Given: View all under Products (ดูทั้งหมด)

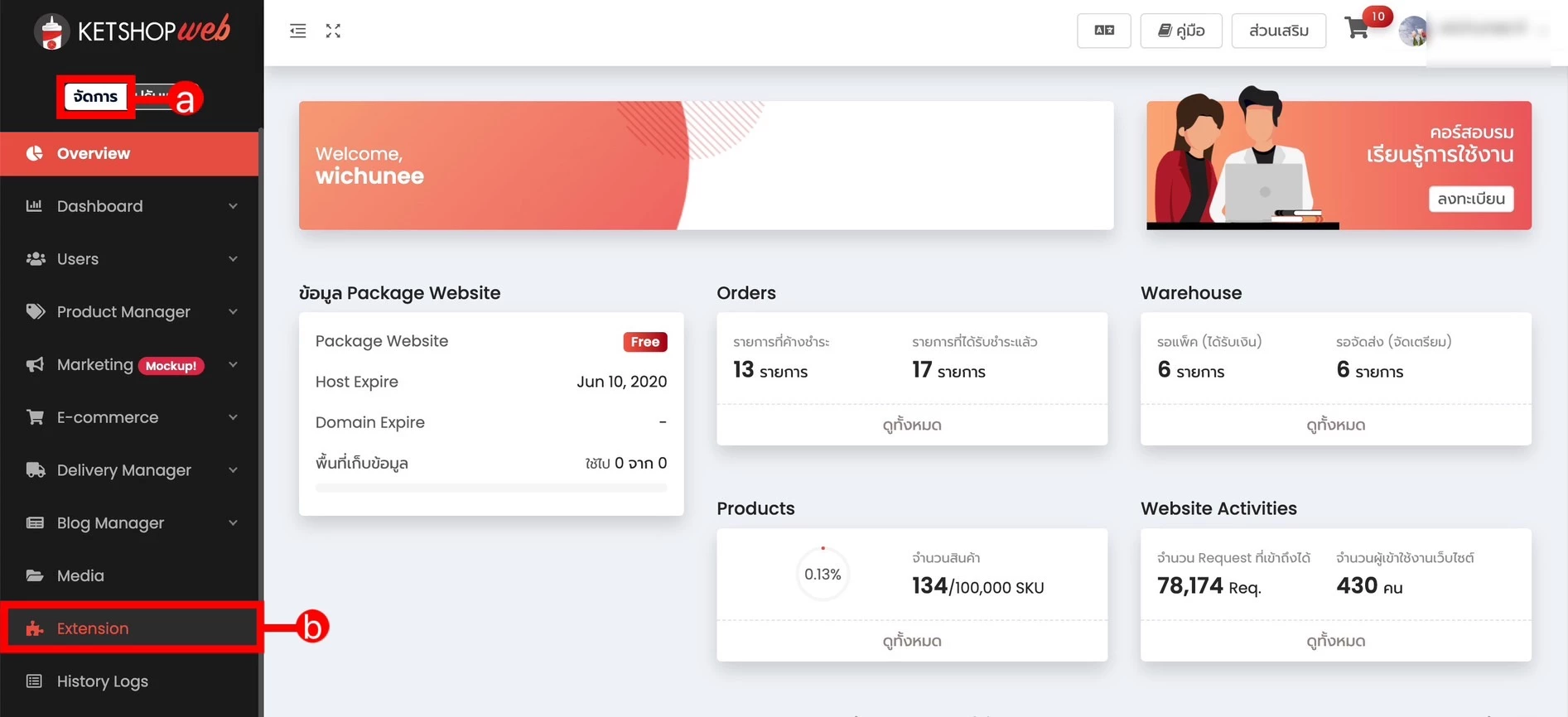Looking at the screenshot, I should pyautogui.click(x=912, y=641).
